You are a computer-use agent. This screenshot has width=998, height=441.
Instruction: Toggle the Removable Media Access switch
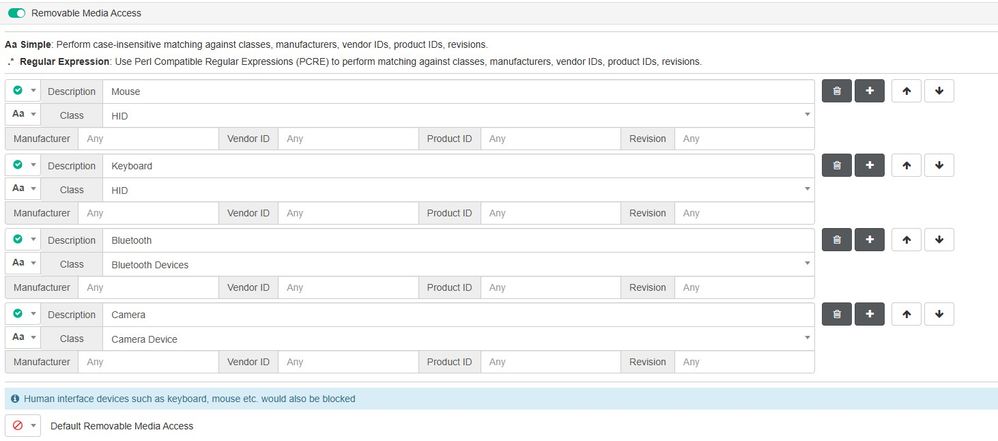16,13
